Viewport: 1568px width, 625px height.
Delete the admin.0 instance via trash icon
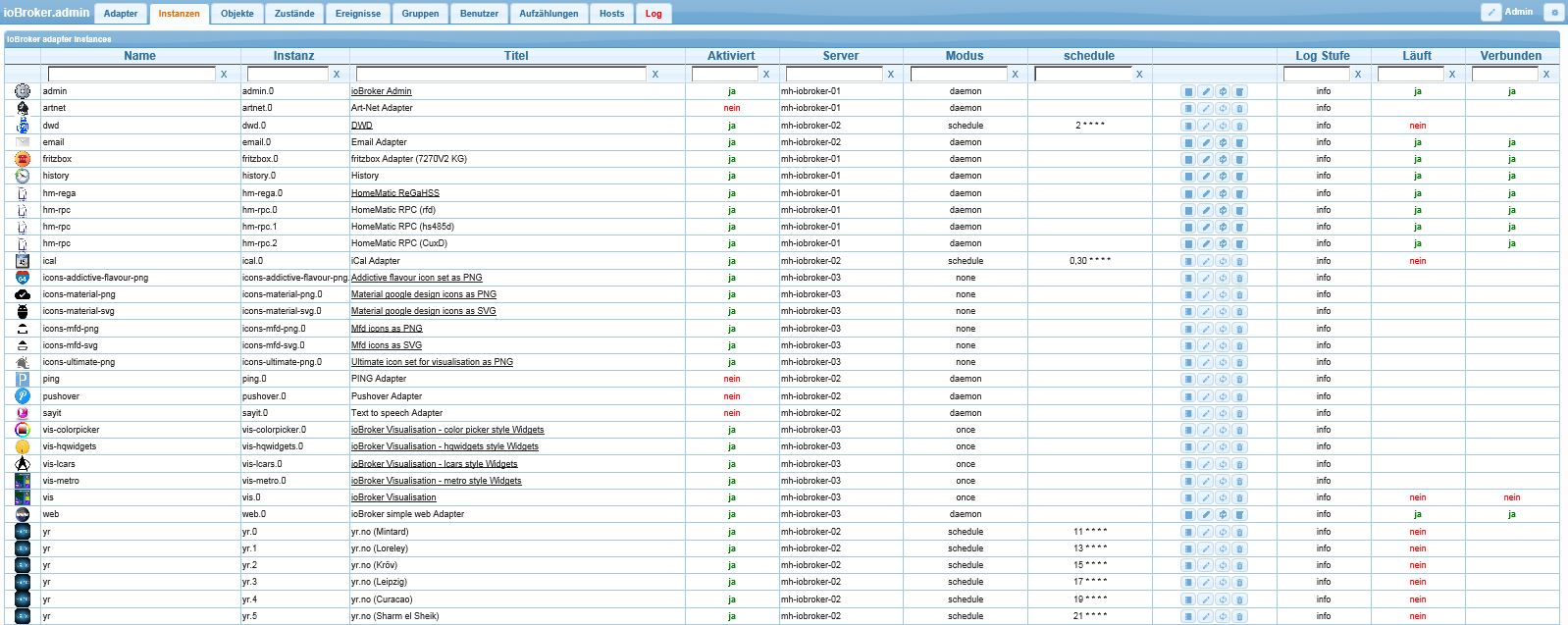pyautogui.click(x=1239, y=91)
